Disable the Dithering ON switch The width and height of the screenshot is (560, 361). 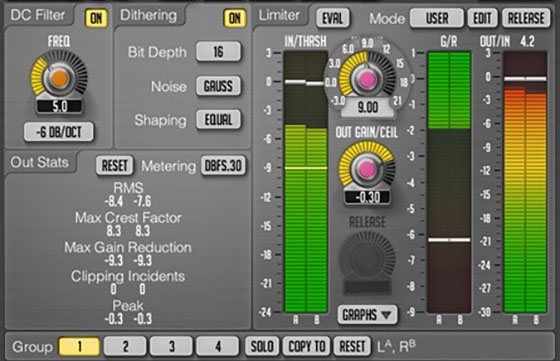(235, 18)
